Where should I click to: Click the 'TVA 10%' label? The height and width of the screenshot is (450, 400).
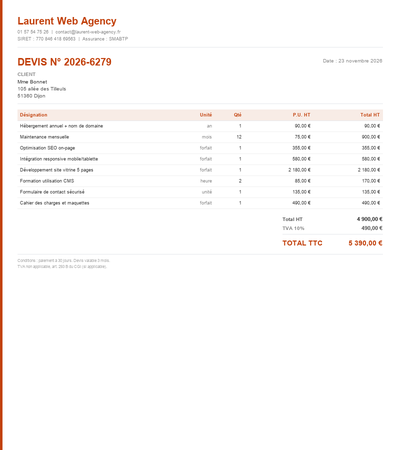pyautogui.click(x=293, y=228)
